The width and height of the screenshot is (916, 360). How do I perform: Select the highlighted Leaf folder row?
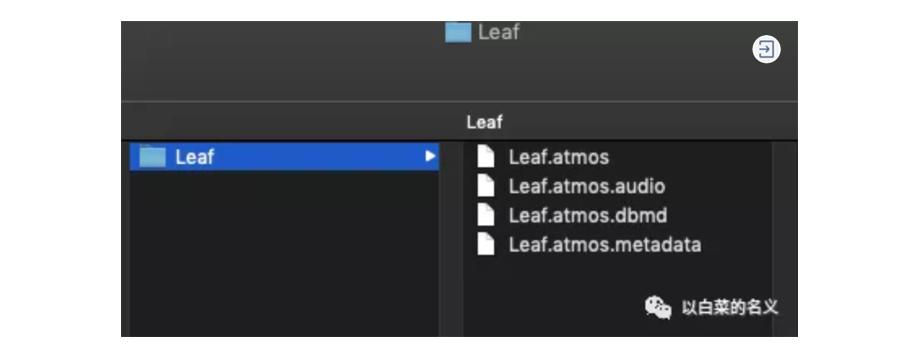(284, 156)
